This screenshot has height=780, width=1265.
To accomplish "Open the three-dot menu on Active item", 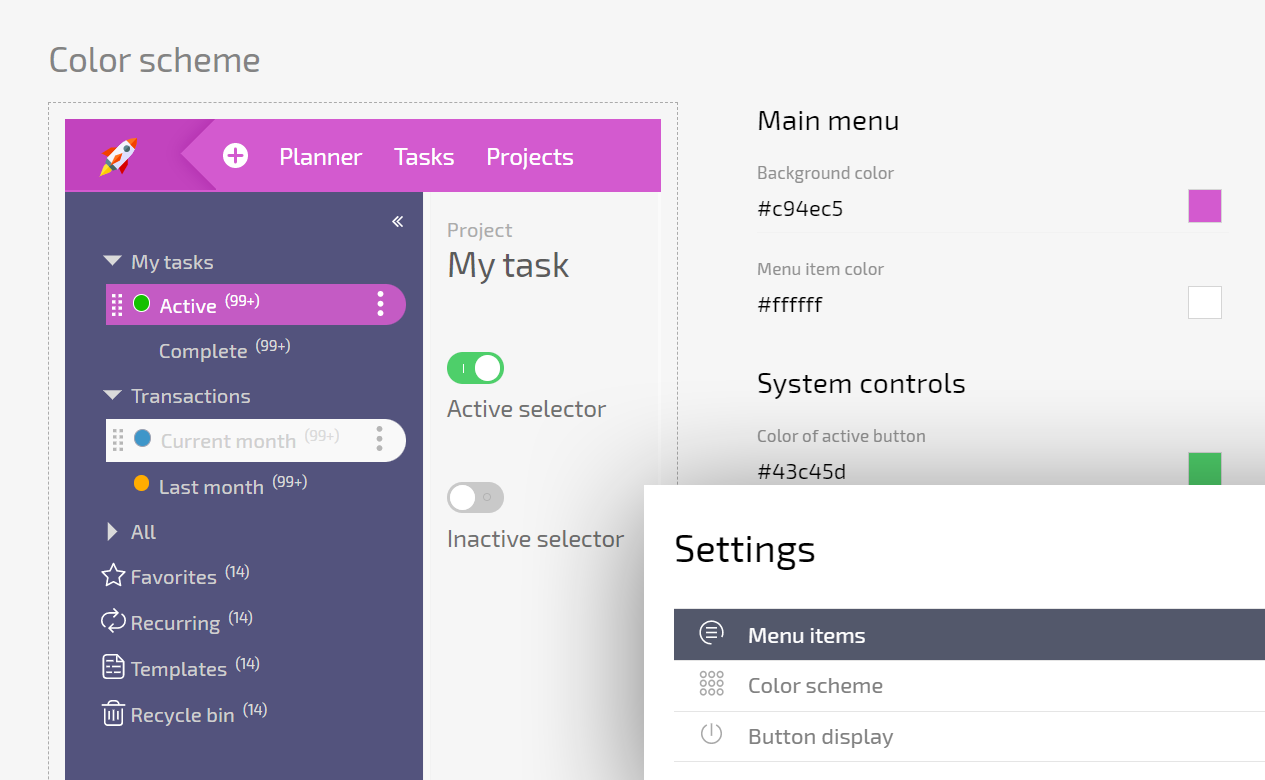I will click(x=380, y=305).
